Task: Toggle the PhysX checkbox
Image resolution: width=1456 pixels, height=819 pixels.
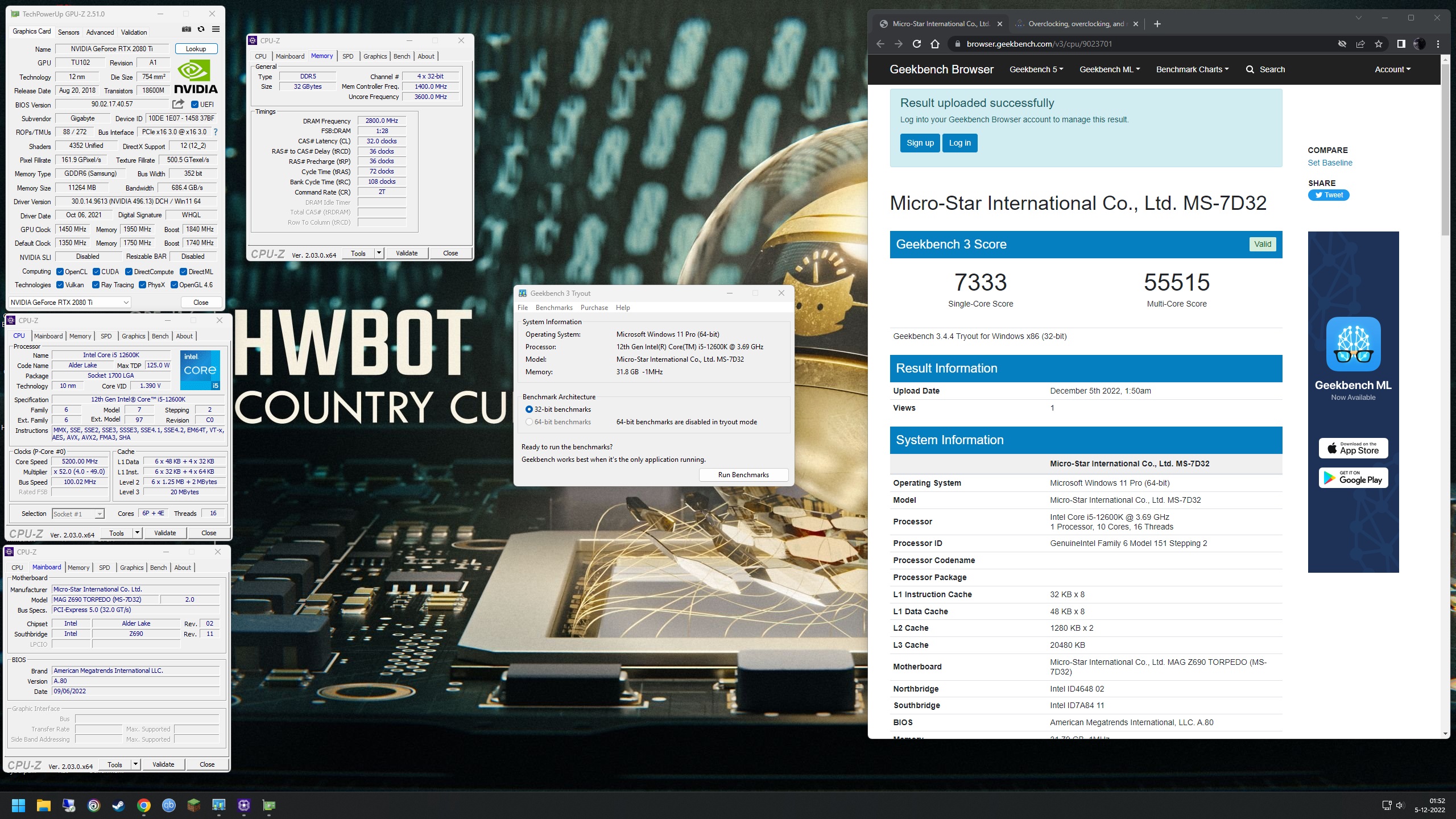Action: 142,285
